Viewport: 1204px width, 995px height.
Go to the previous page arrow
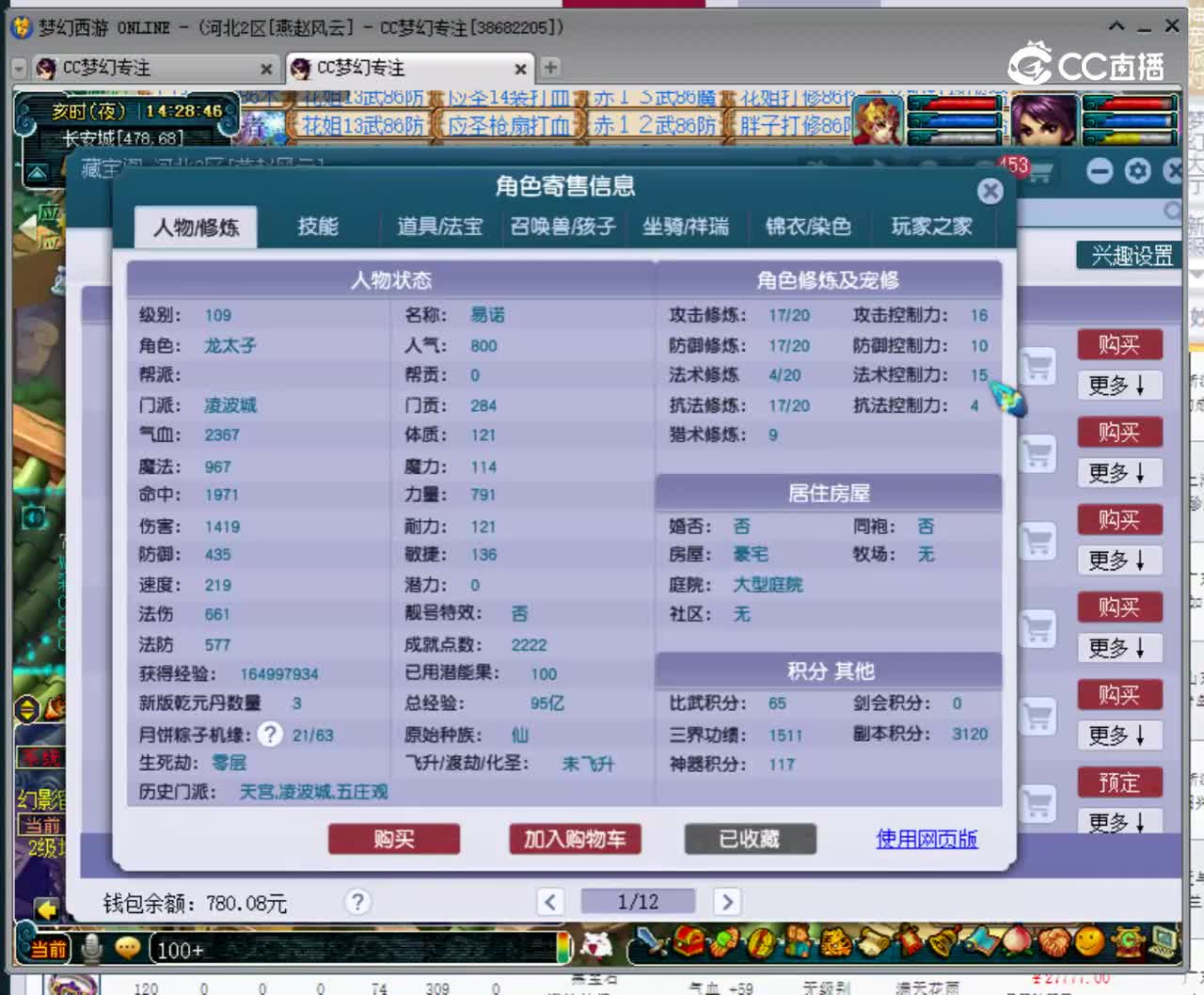pyautogui.click(x=550, y=902)
